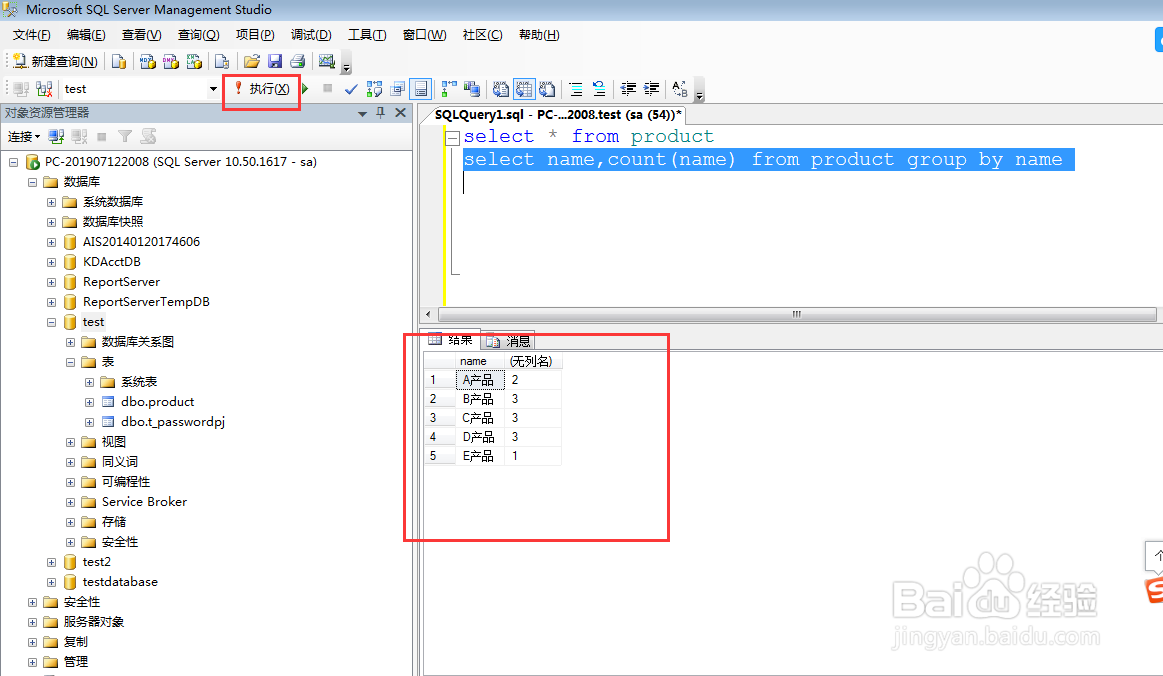Image resolution: width=1163 pixels, height=676 pixels.
Task: Switch to the SQLQuery1.sql tab
Action: pos(558,115)
